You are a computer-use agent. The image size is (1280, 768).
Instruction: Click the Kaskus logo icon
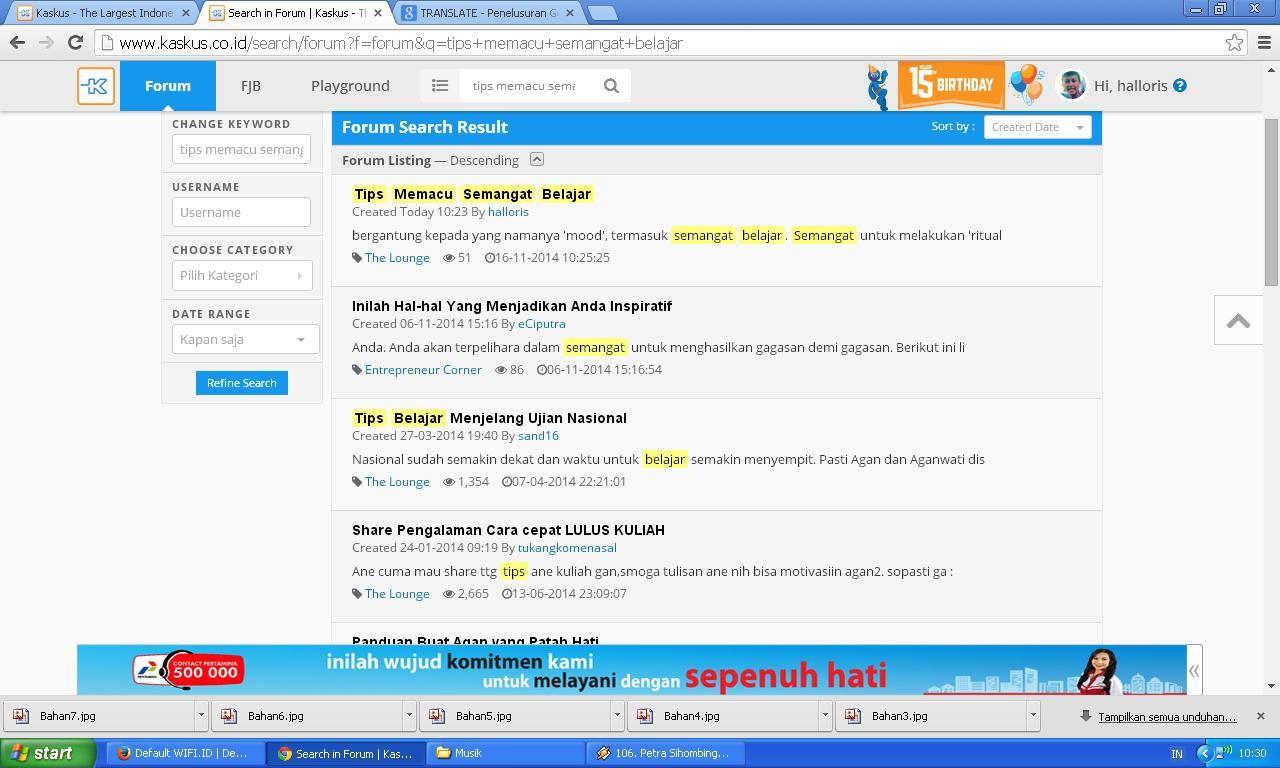[96, 86]
